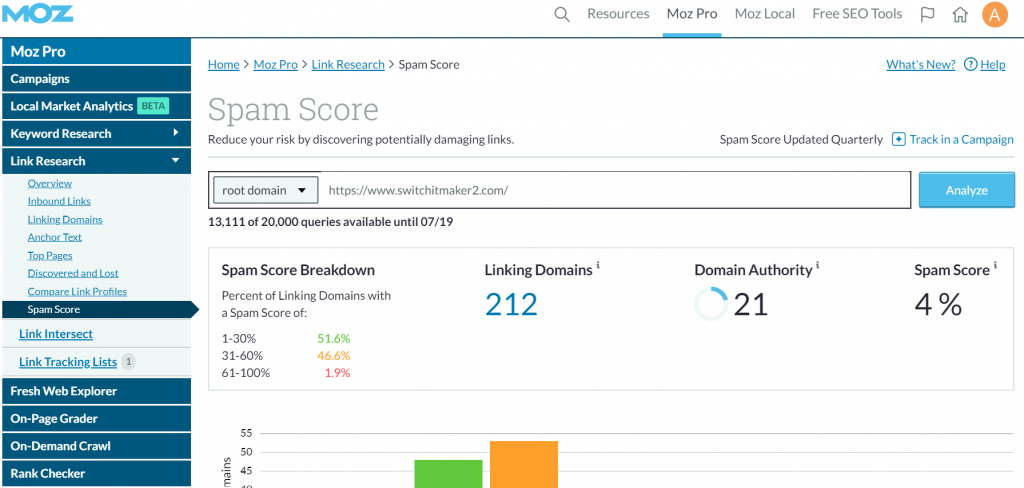Open Inbound Links in sidebar
The width and height of the screenshot is (1024, 488).
tap(59, 201)
